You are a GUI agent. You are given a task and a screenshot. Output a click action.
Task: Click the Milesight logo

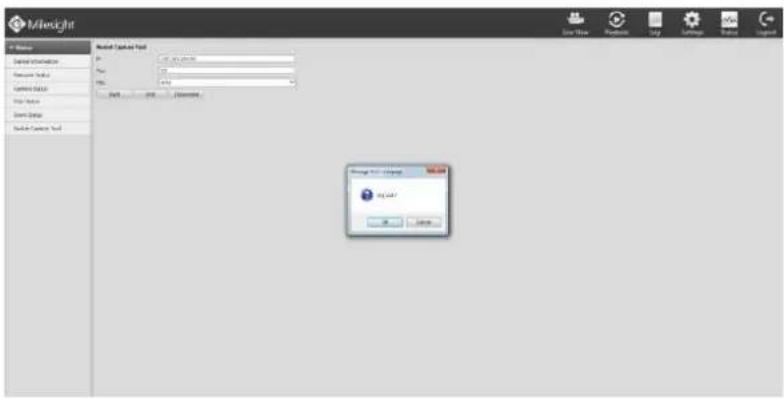(x=42, y=24)
